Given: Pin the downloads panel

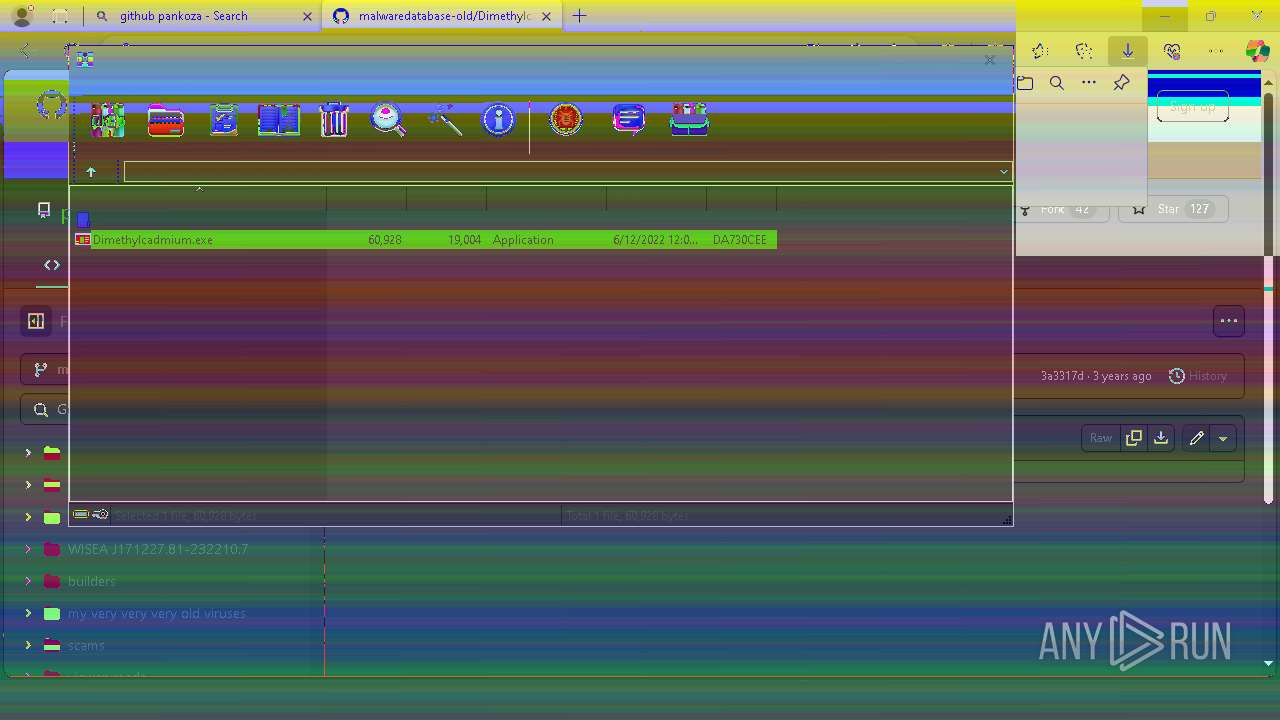Looking at the screenshot, I should (1121, 83).
